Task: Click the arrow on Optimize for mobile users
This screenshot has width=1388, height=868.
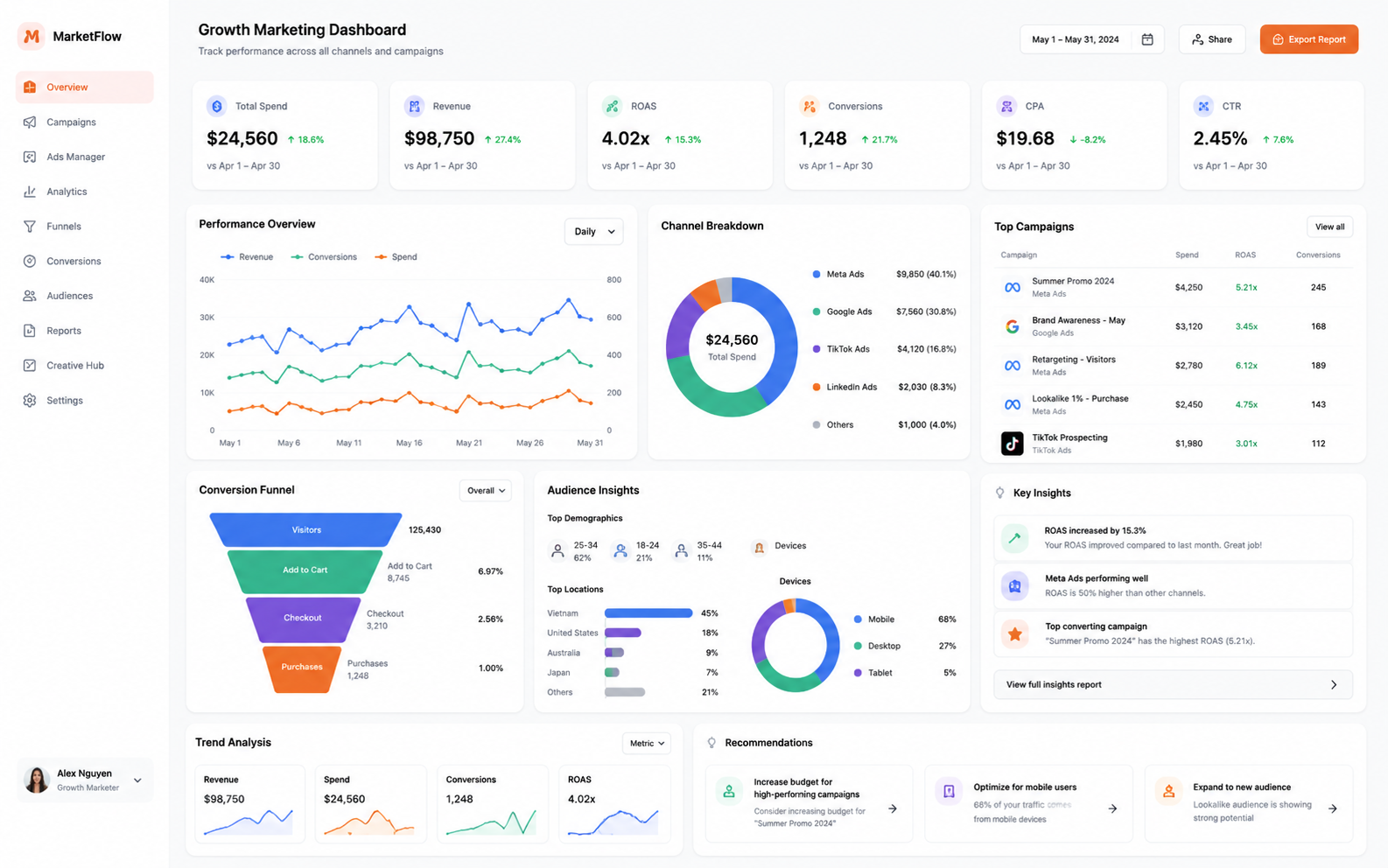Action: pos(1112,809)
